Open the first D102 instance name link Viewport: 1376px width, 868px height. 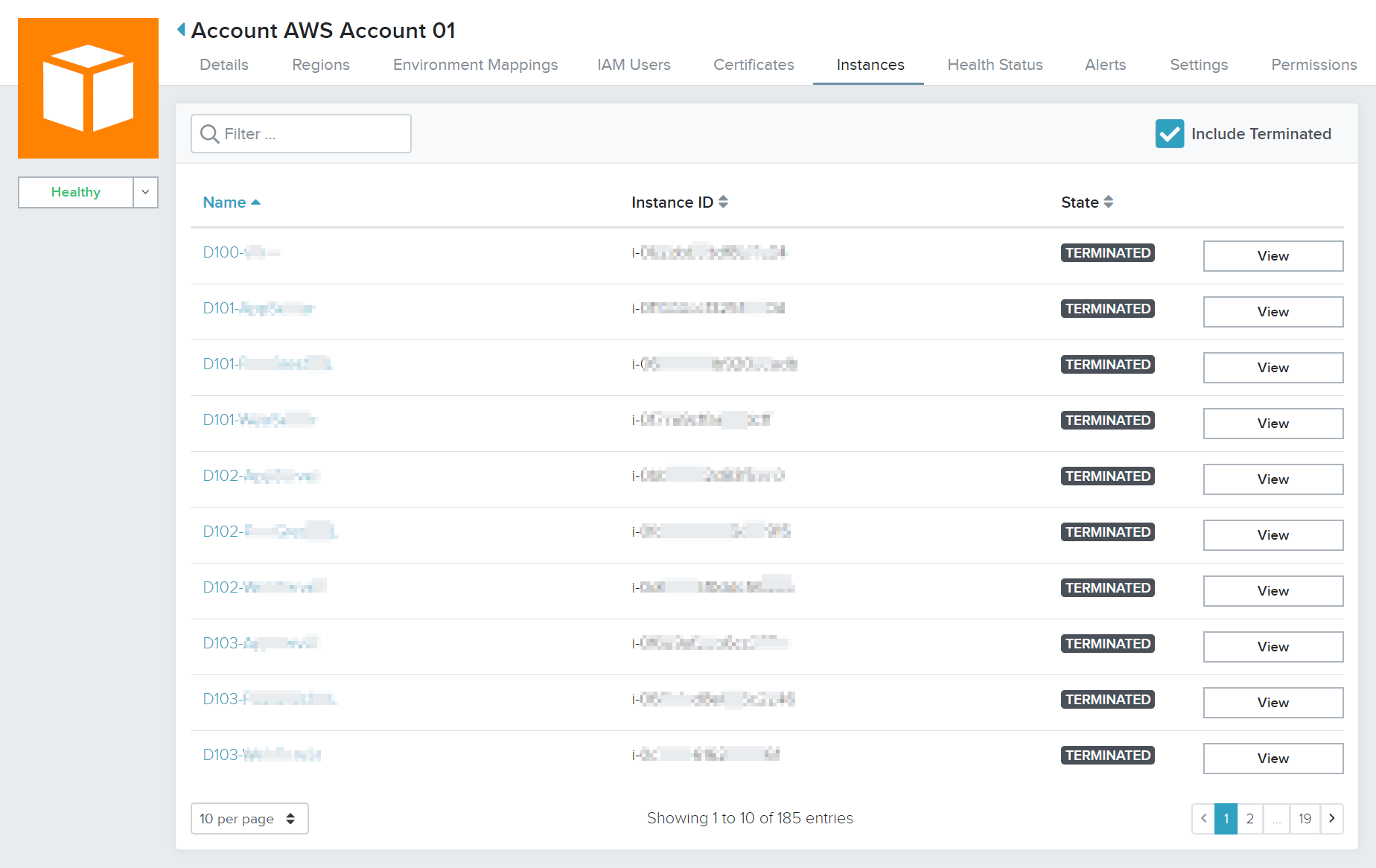(261, 476)
